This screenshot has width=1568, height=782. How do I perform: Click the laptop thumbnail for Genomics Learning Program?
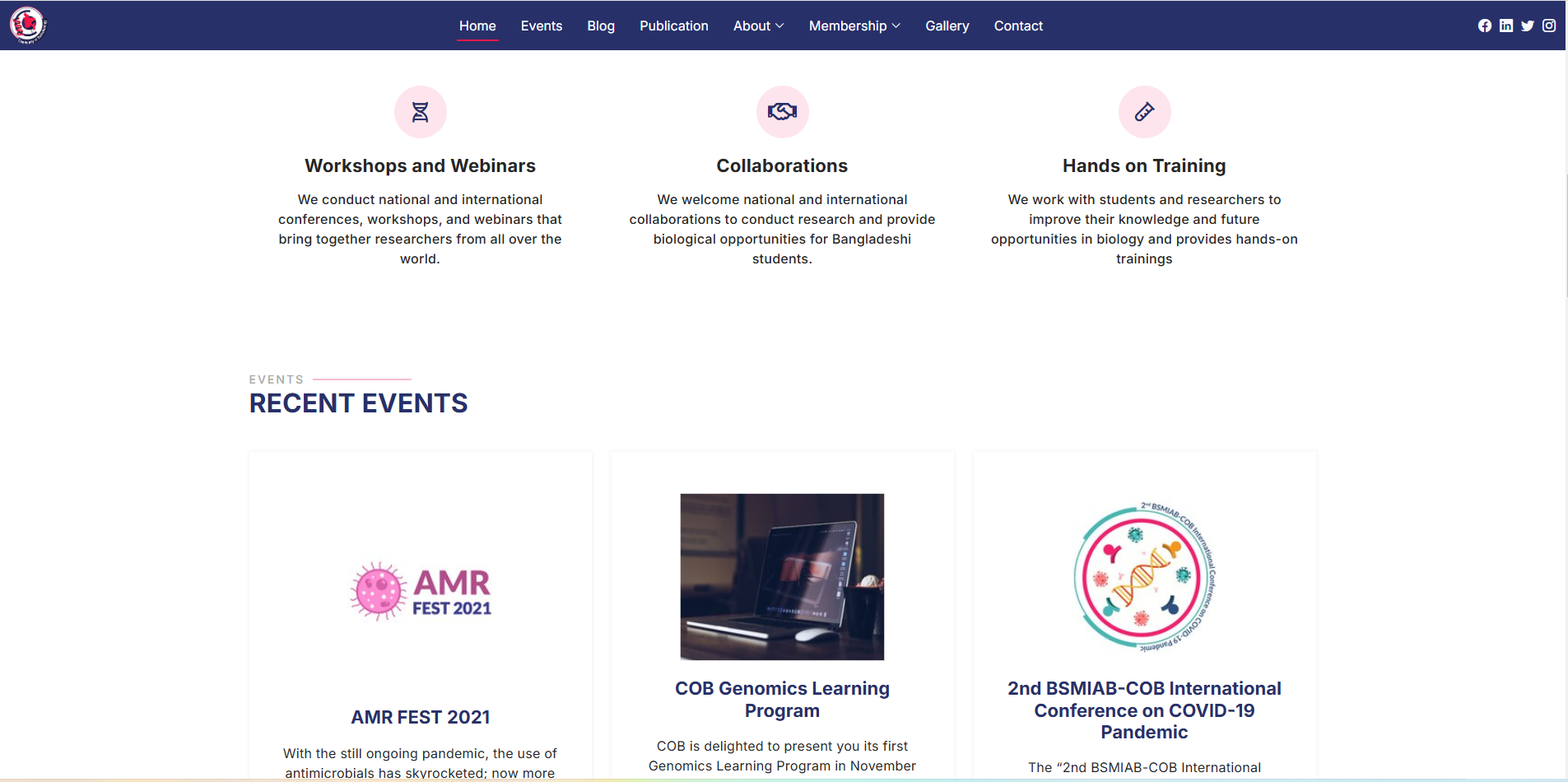click(x=782, y=576)
